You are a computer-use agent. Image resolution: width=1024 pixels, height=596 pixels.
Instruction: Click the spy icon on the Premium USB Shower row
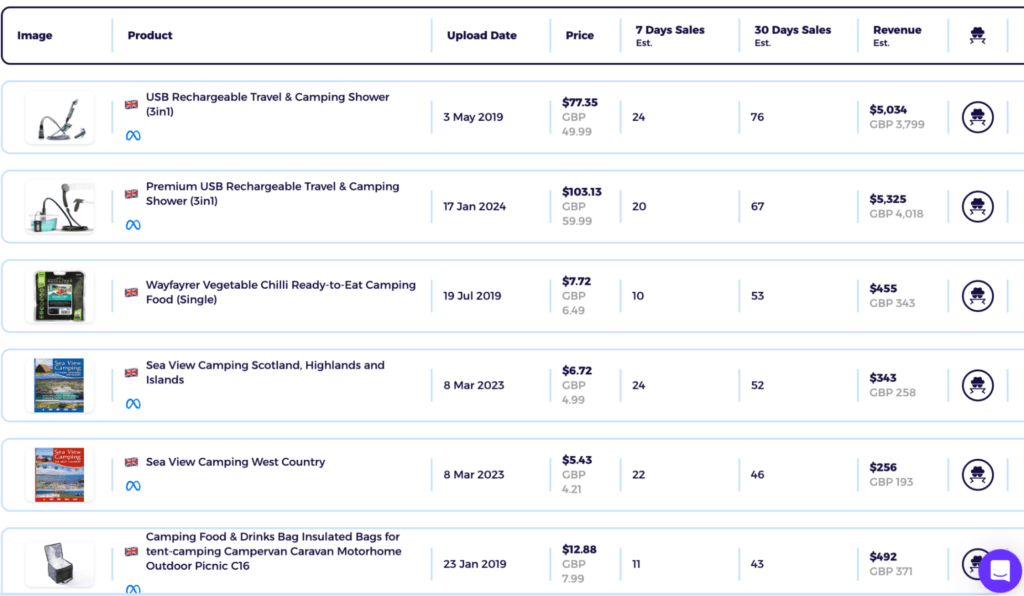pyautogui.click(x=977, y=206)
